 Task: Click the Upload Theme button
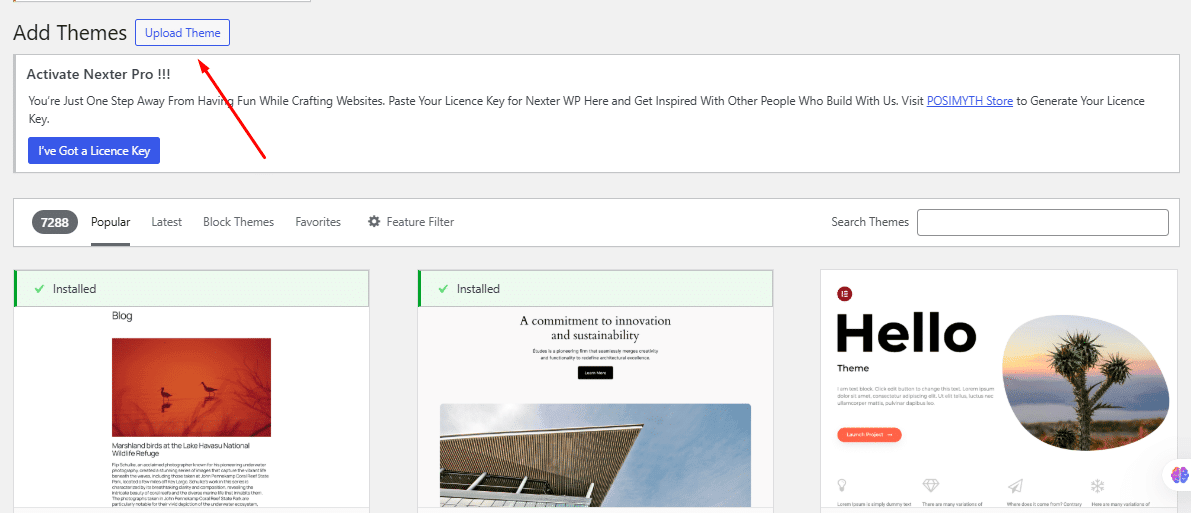coord(182,33)
